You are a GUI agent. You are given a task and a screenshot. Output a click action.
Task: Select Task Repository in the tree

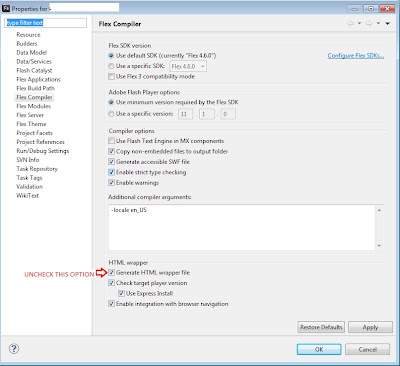(x=37, y=169)
